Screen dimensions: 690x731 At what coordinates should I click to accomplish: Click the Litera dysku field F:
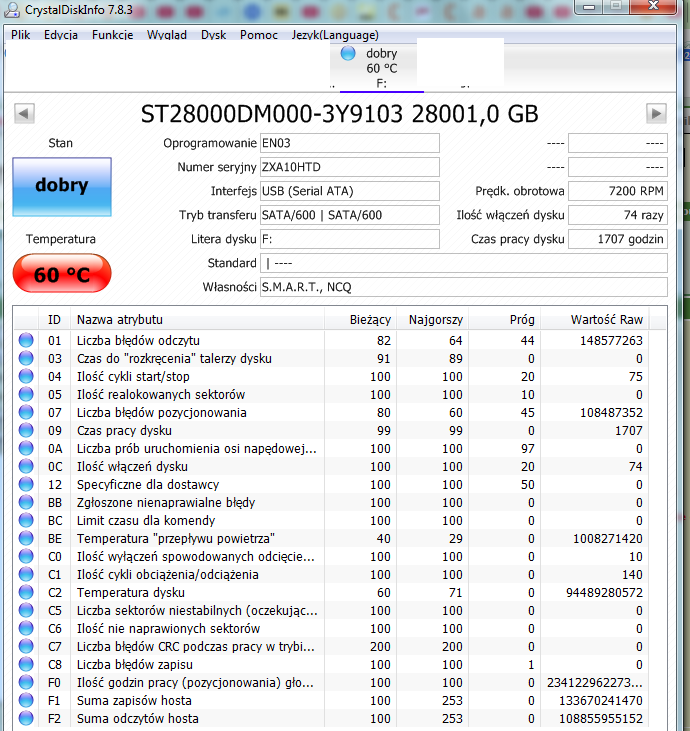pyautogui.click(x=350, y=239)
